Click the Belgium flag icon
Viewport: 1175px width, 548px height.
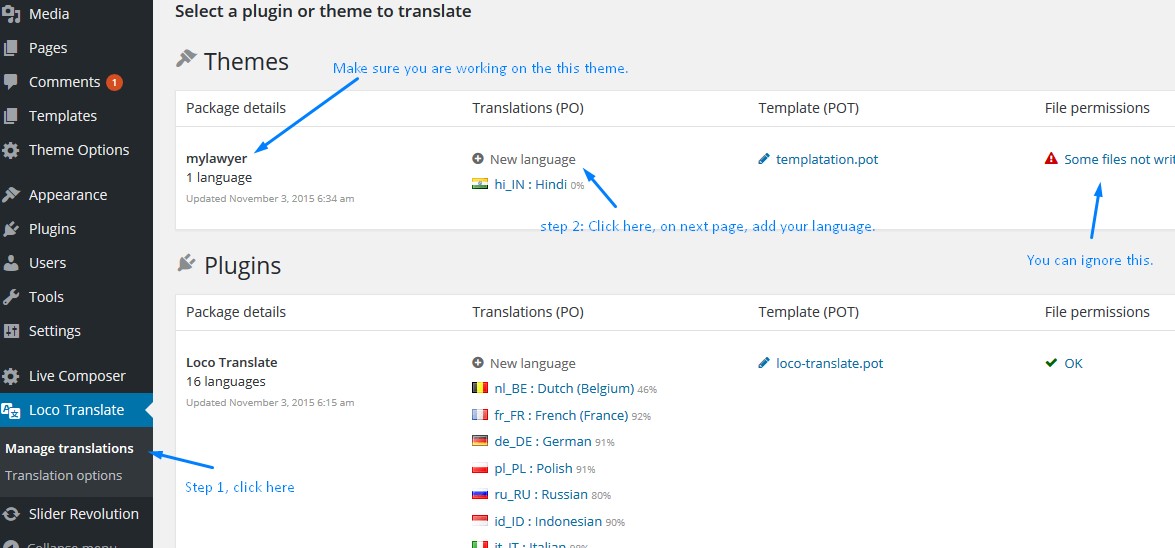coord(480,389)
